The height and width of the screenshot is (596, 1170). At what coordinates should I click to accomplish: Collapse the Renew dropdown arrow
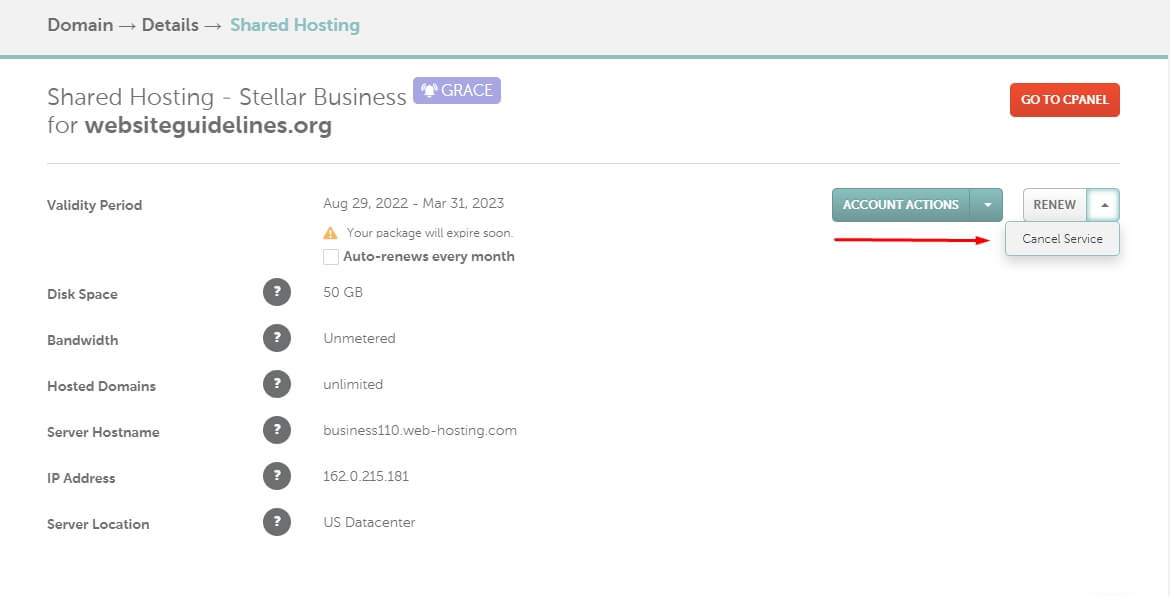[1104, 205]
